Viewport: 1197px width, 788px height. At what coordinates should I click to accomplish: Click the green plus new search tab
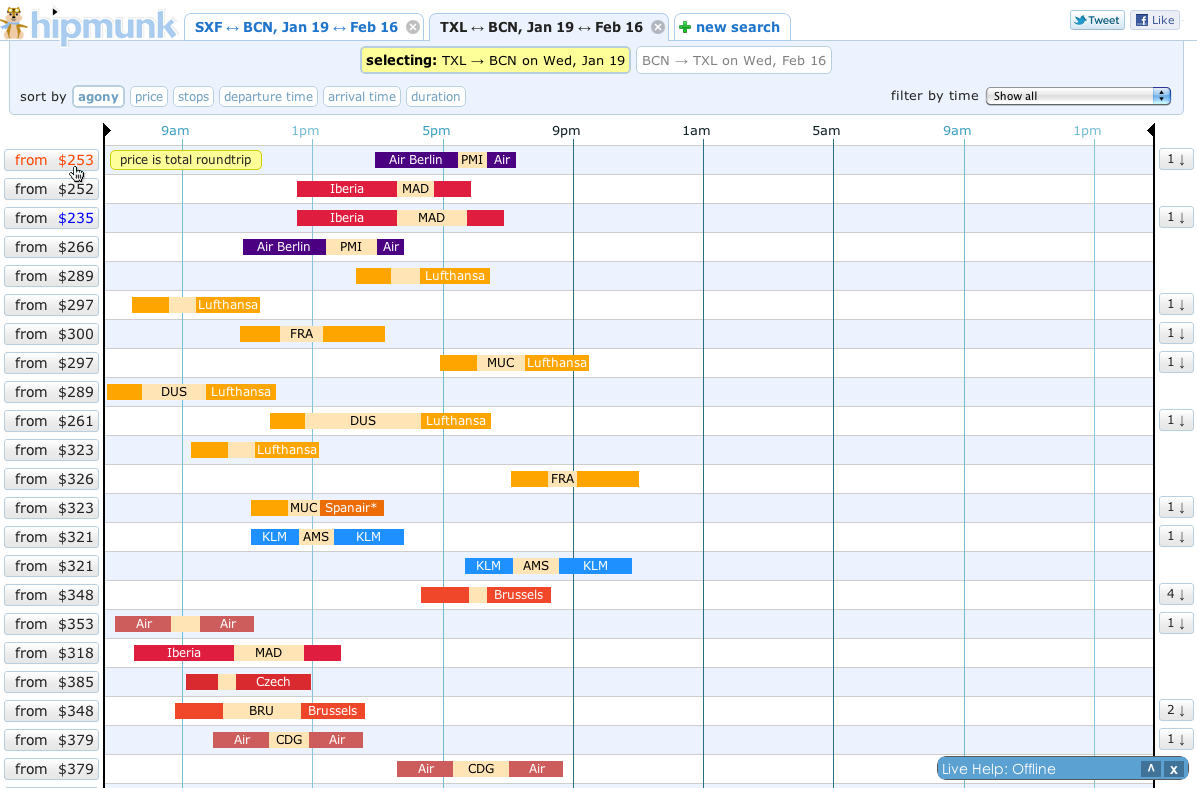pos(731,28)
